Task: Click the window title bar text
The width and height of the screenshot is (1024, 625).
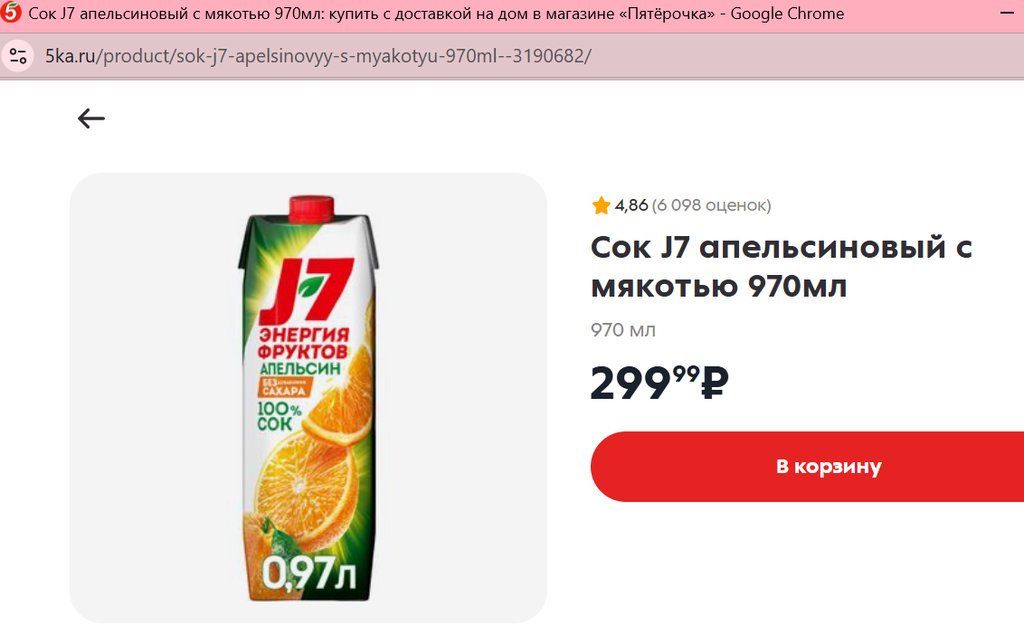Action: (x=436, y=13)
